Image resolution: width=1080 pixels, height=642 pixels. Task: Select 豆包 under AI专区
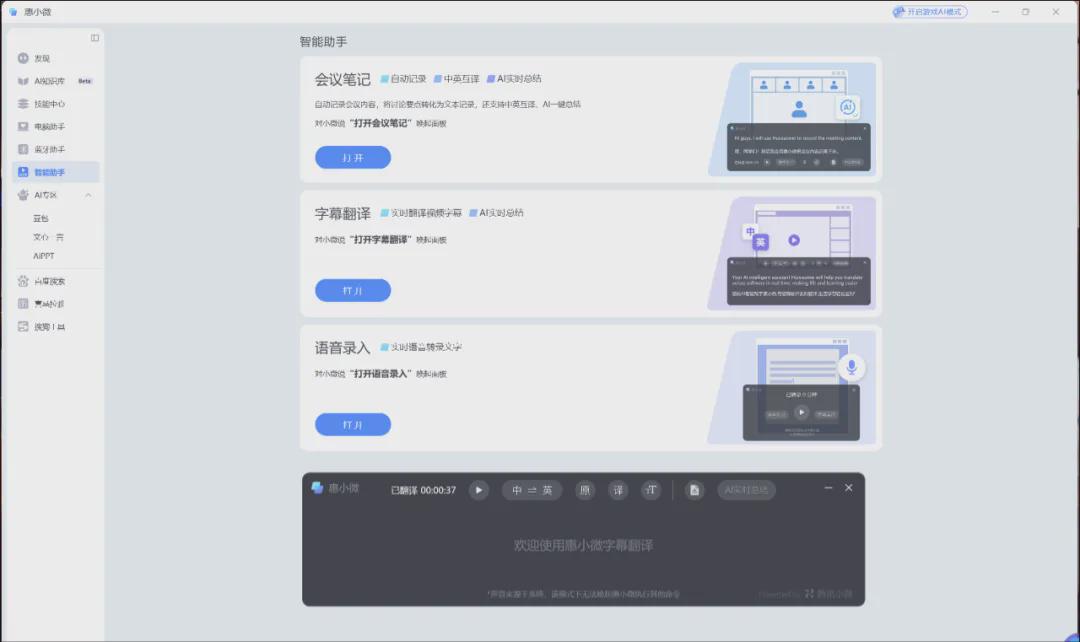point(41,218)
